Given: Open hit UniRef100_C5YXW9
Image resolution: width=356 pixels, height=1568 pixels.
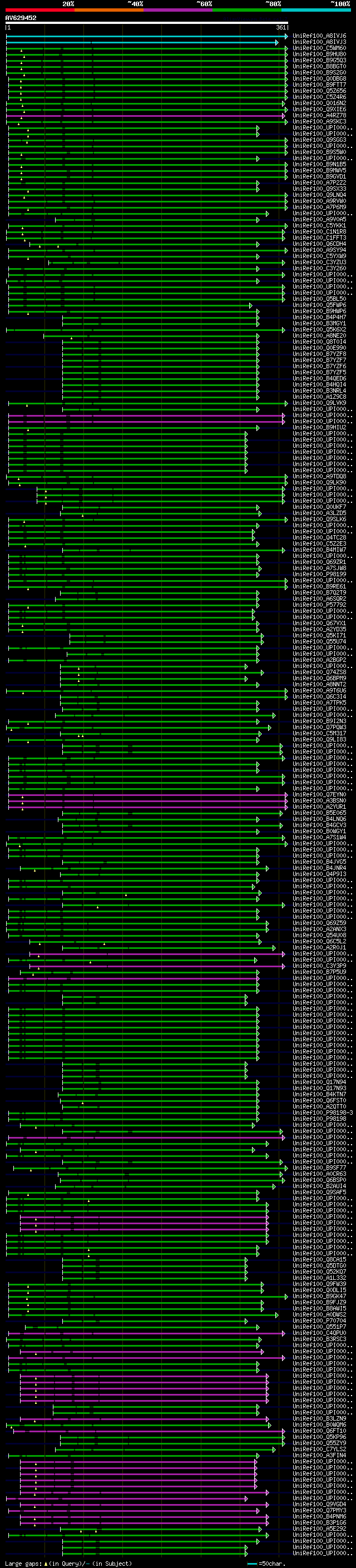Looking at the screenshot, I should pyautogui.click(x=319, y=256).
